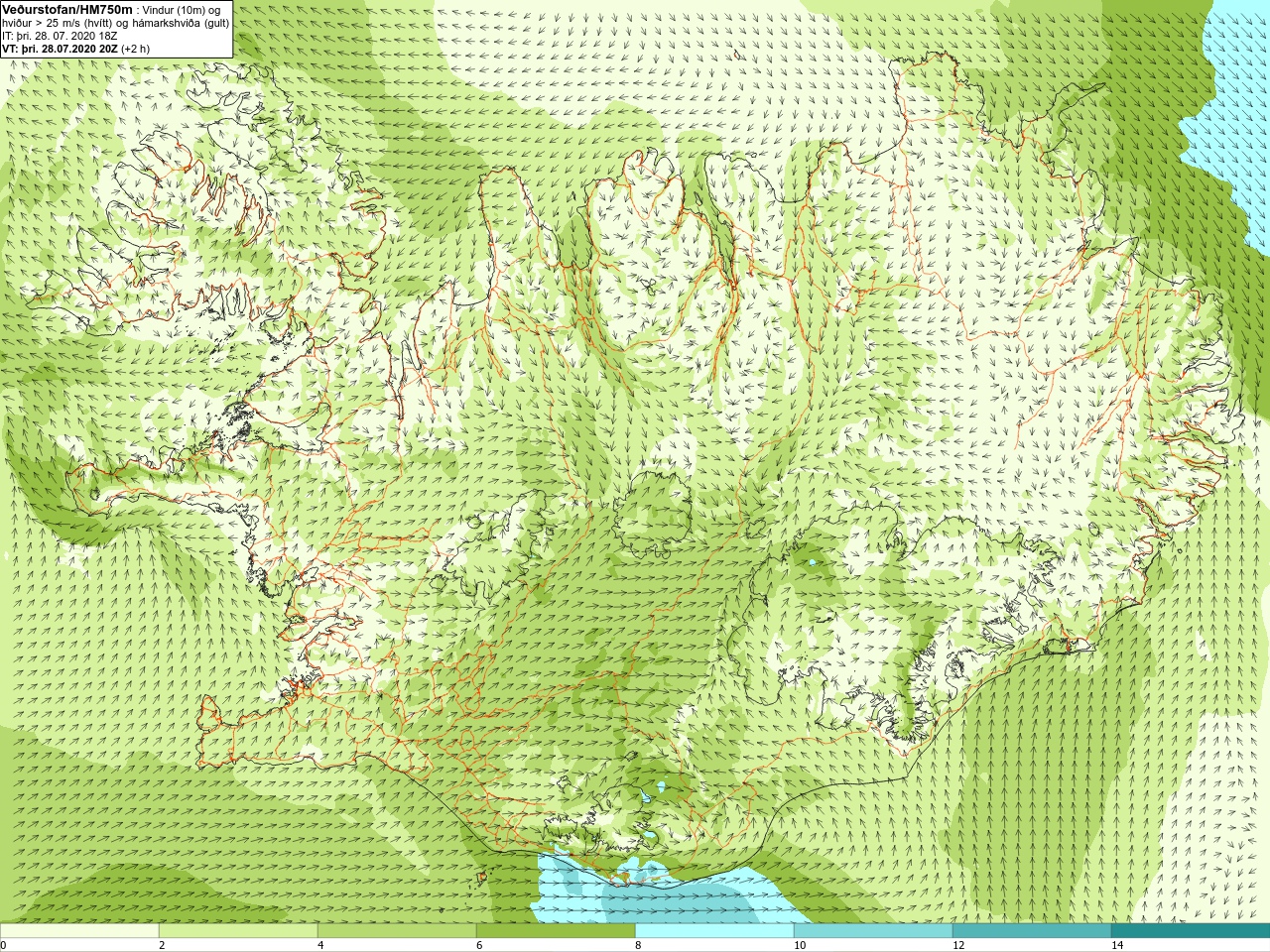Click the 4–6 m/s medium green legend swatch
1270x952 pixels.
pos(397,931)
